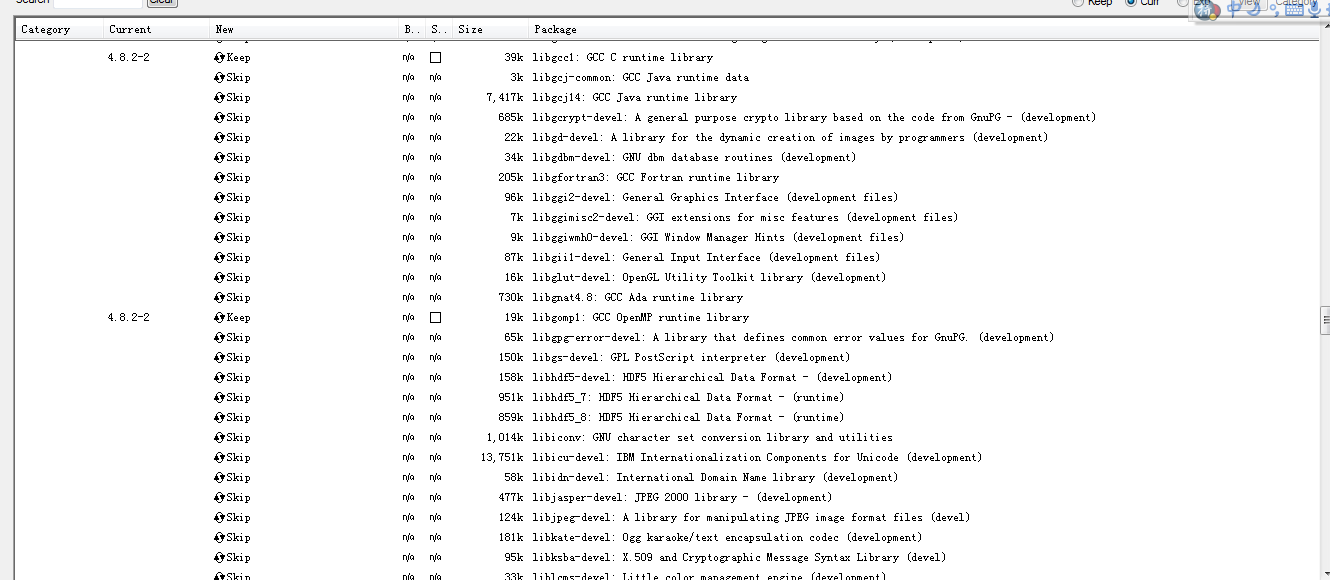Click the 7,417k size value
This screenshot has height=580, width=1330.
505,98
